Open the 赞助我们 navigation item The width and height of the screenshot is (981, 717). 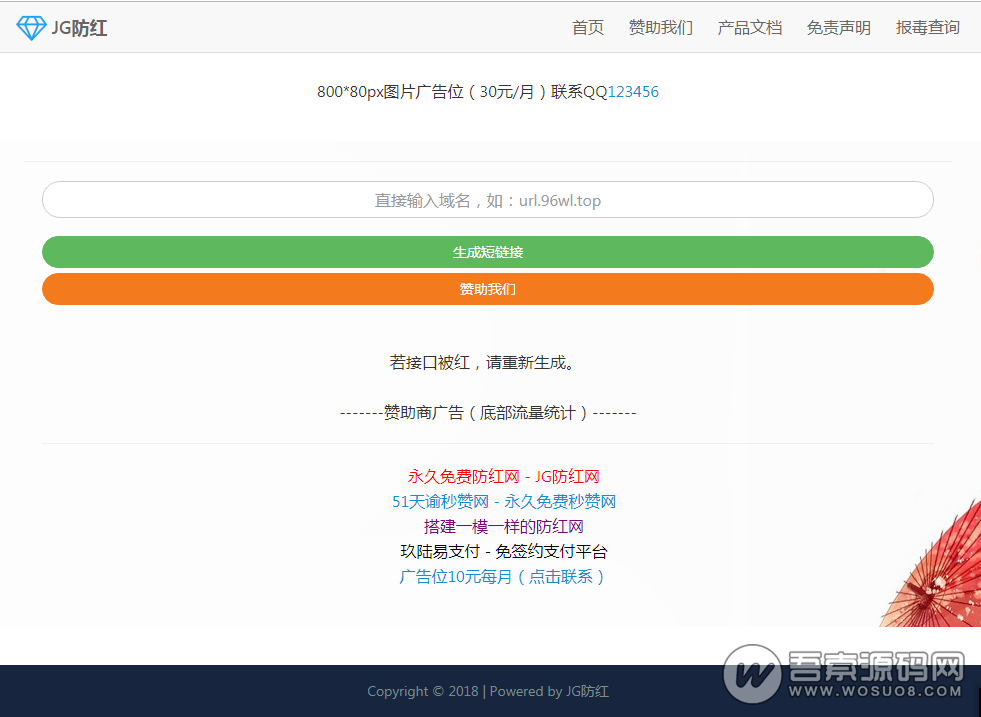tap(660, 28)
